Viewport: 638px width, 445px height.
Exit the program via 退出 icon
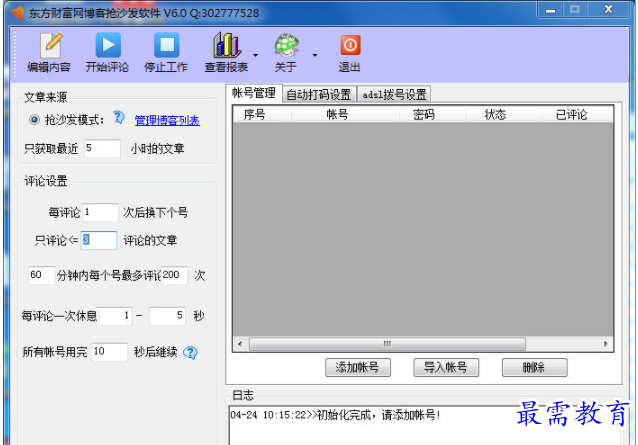click(350, 52)
